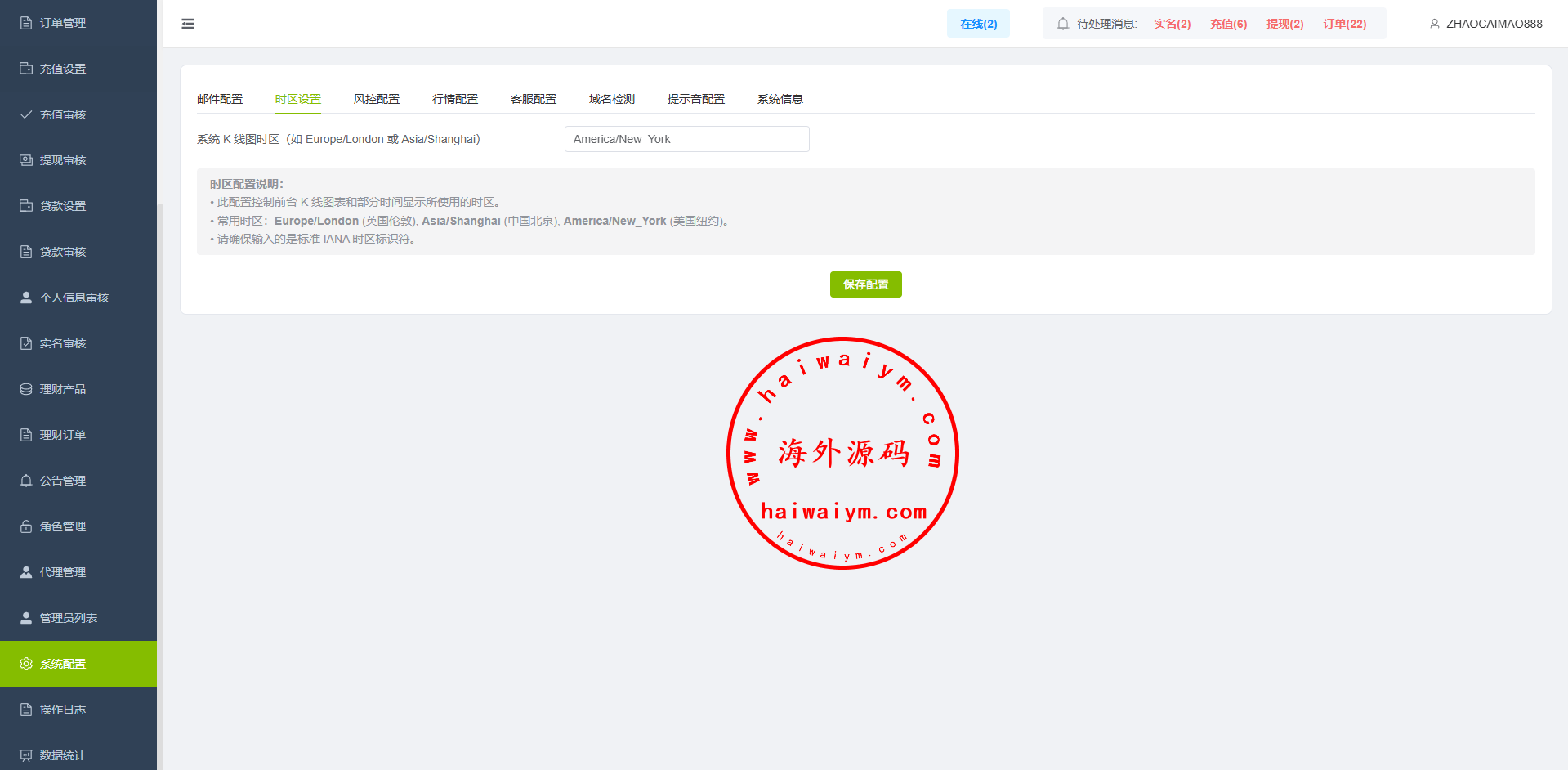
Task: Click the person icon for 管理员列表
Action: click(26, 618)
